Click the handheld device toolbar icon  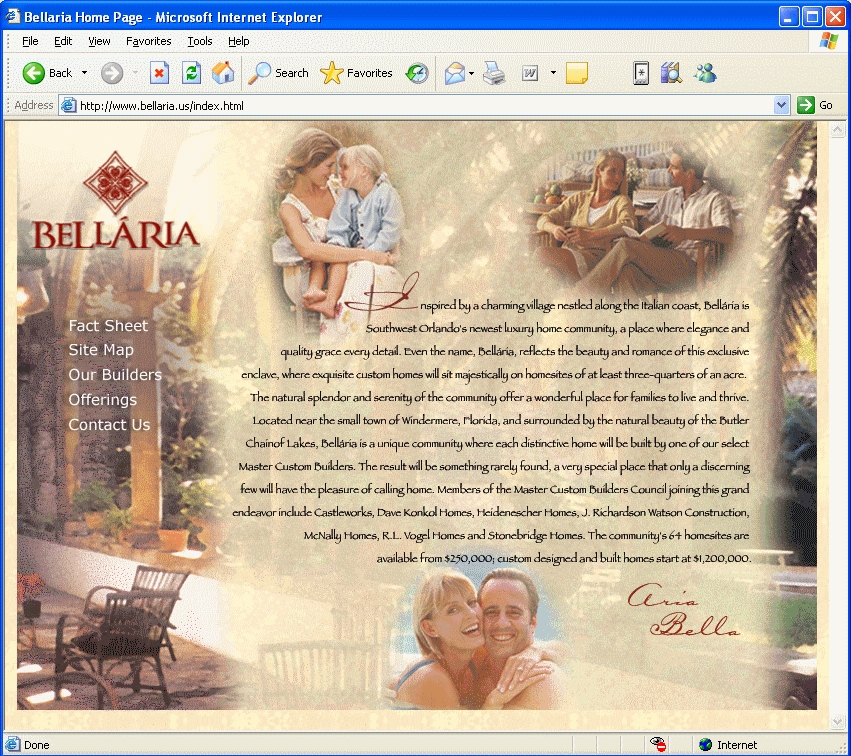pos(641,73)
